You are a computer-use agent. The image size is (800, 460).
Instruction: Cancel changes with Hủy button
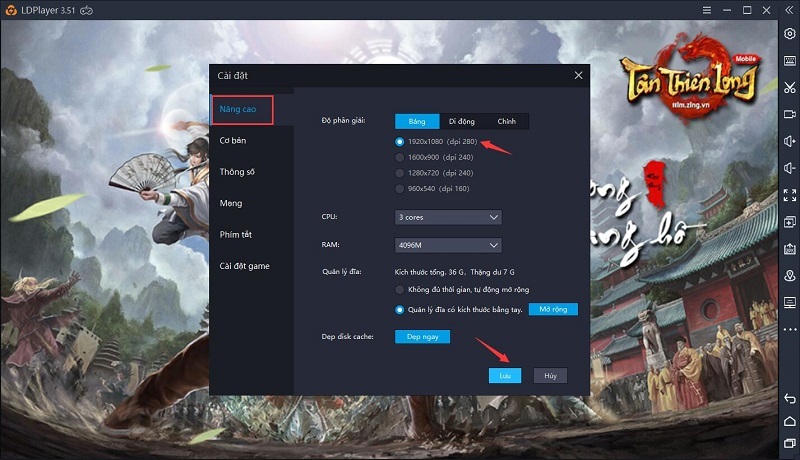coord(550,376)
